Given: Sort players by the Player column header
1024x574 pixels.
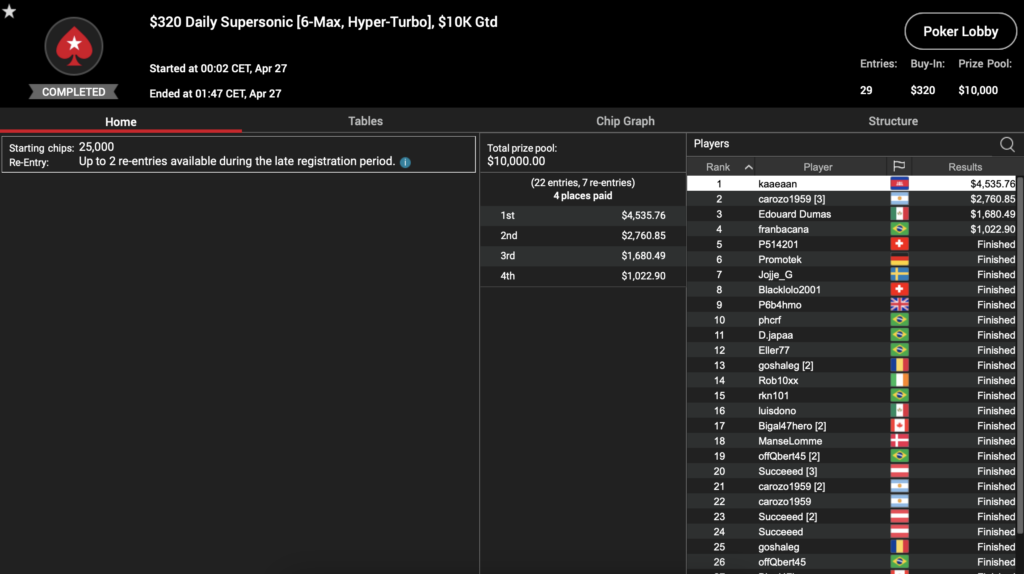Looking at the screenshot, I should [817, 167].
